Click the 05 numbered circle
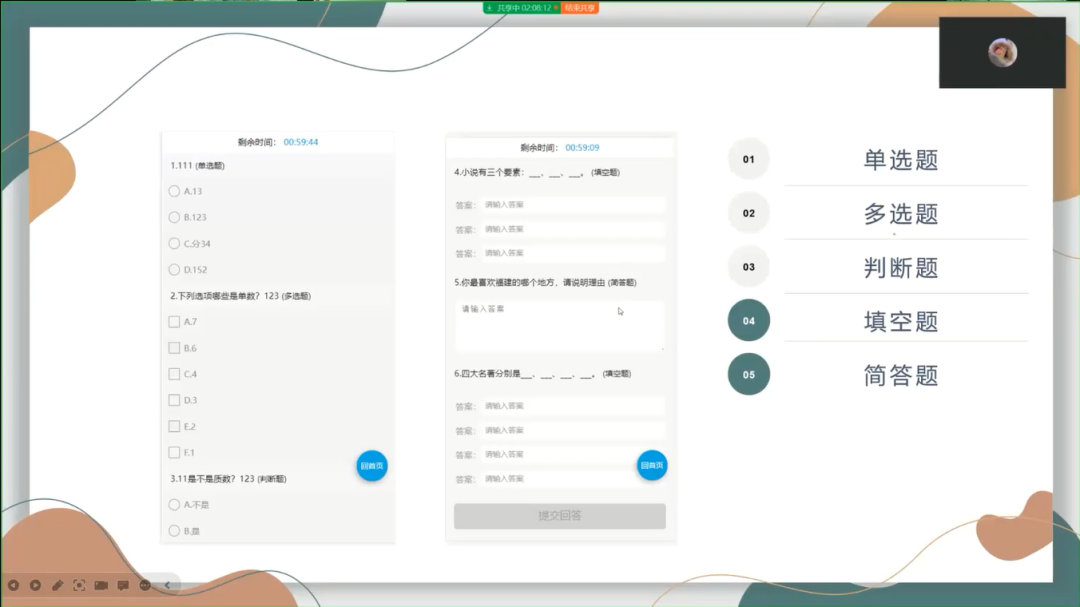This screenshot has width=1080, height=607. (x=749, y=374)
